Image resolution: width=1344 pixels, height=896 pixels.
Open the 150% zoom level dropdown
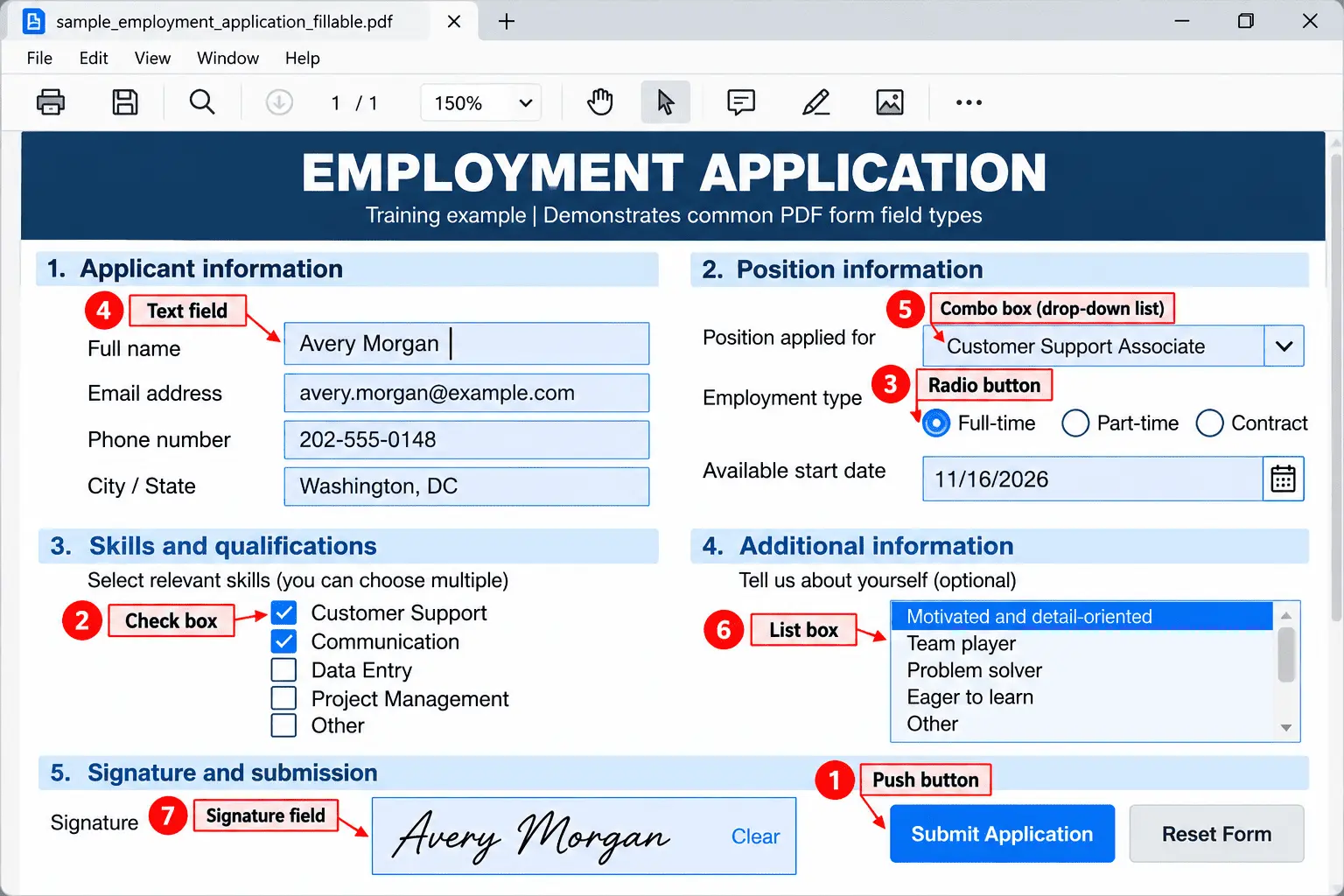481,103
